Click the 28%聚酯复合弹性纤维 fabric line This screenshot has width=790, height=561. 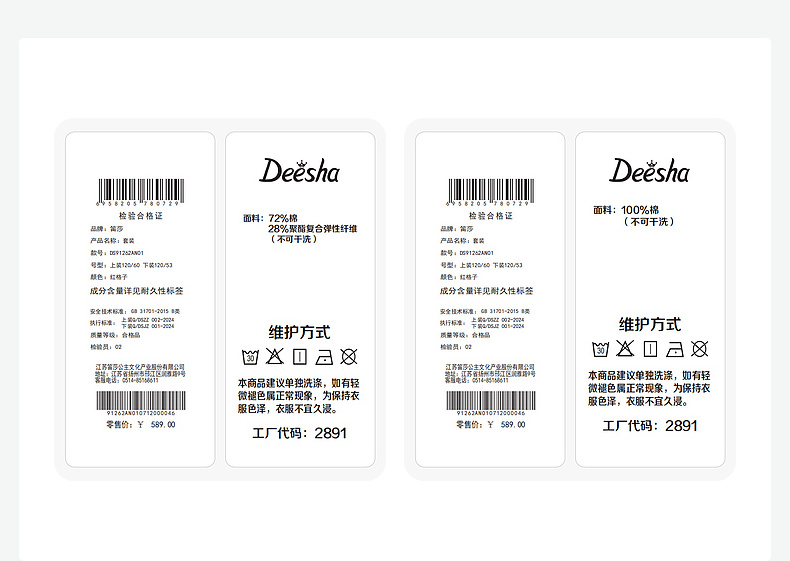tap(312, 229)
